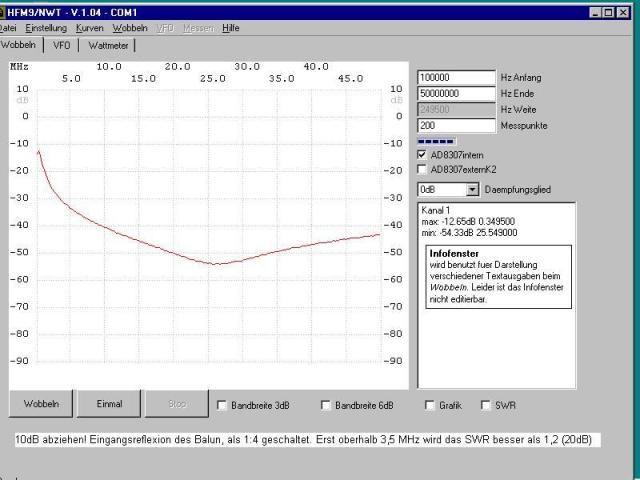
Task: Tick the Bandbreite 6dB checkbox
Action: click(326, 405)
